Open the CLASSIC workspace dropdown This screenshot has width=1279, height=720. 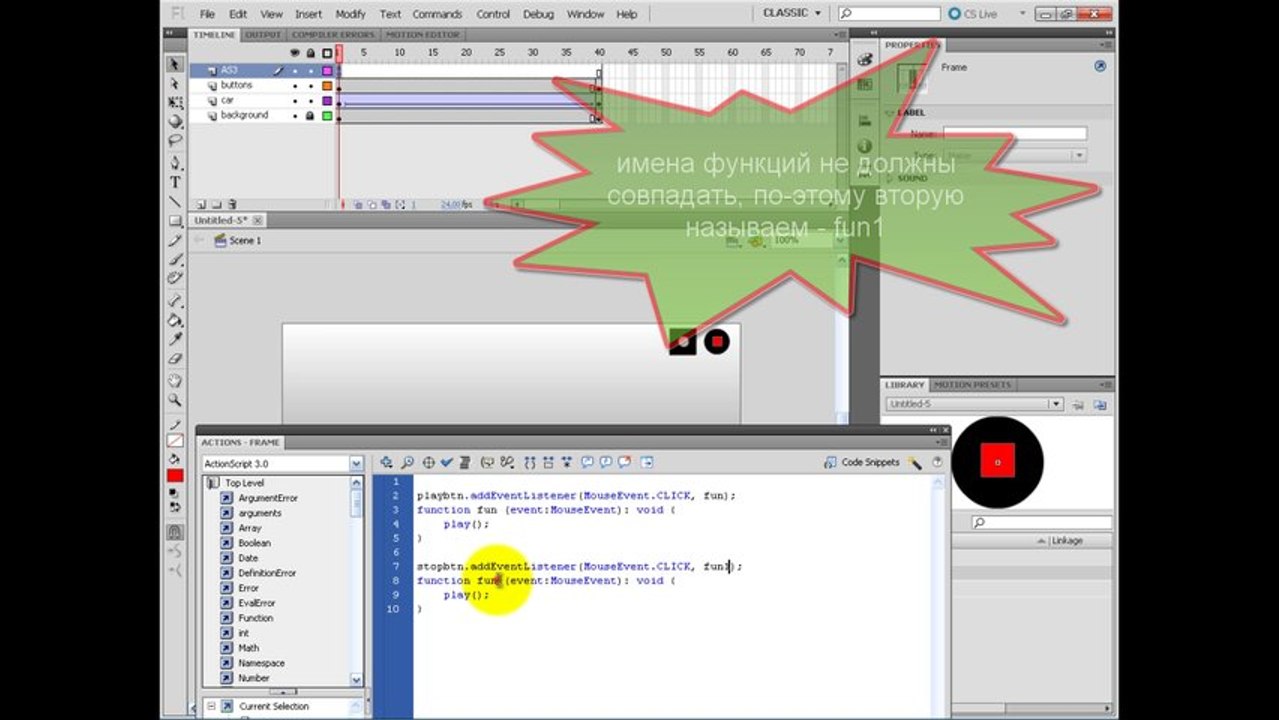791,13
